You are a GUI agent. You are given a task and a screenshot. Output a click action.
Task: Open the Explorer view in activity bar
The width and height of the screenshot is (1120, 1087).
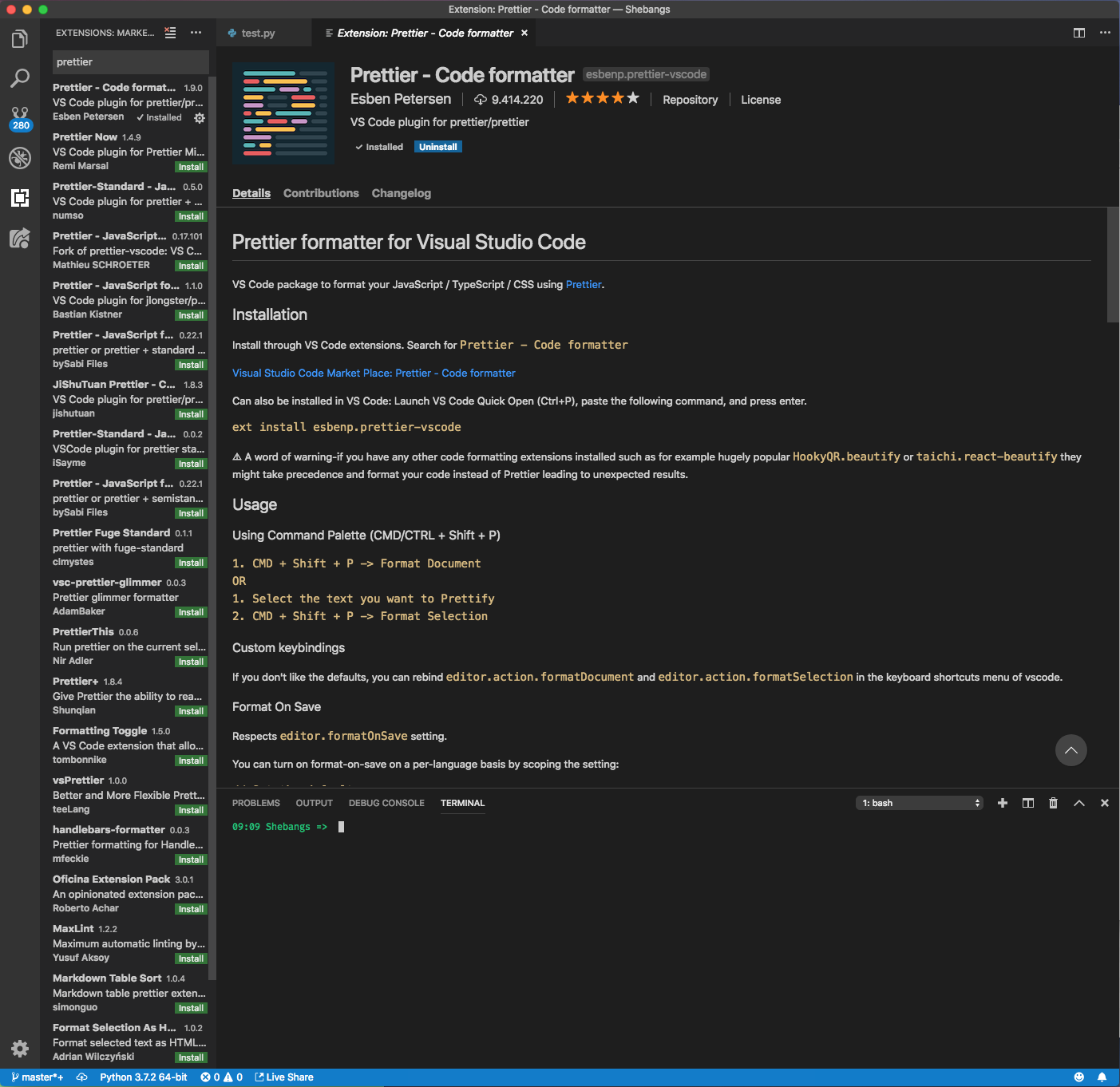(20, 39)
